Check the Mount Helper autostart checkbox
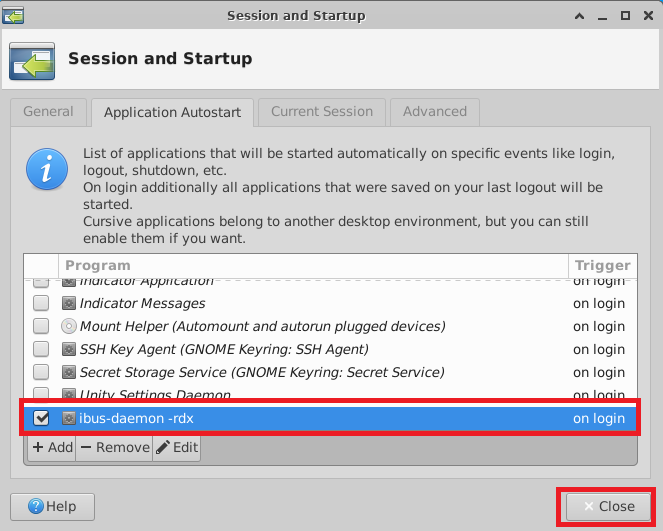Image resolution: width=663 pixels, height=531 pixels. (x=41, y=326)
